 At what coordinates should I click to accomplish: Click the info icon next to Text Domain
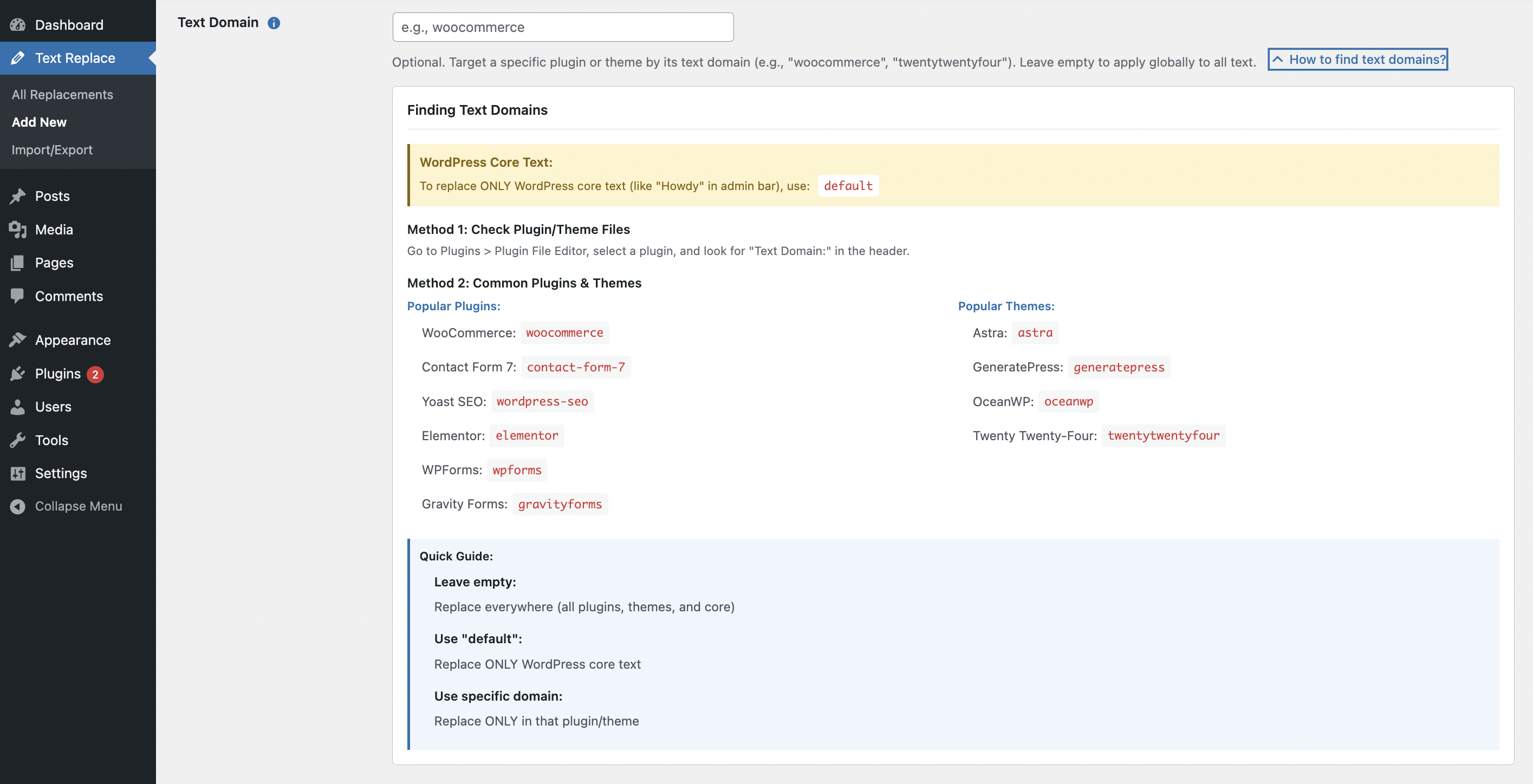[x=274, y=23]
